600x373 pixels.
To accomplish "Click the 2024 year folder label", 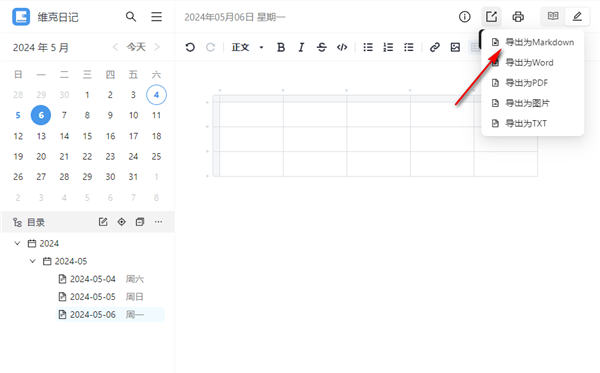I will pyautogui.click(x=49, y=243).
